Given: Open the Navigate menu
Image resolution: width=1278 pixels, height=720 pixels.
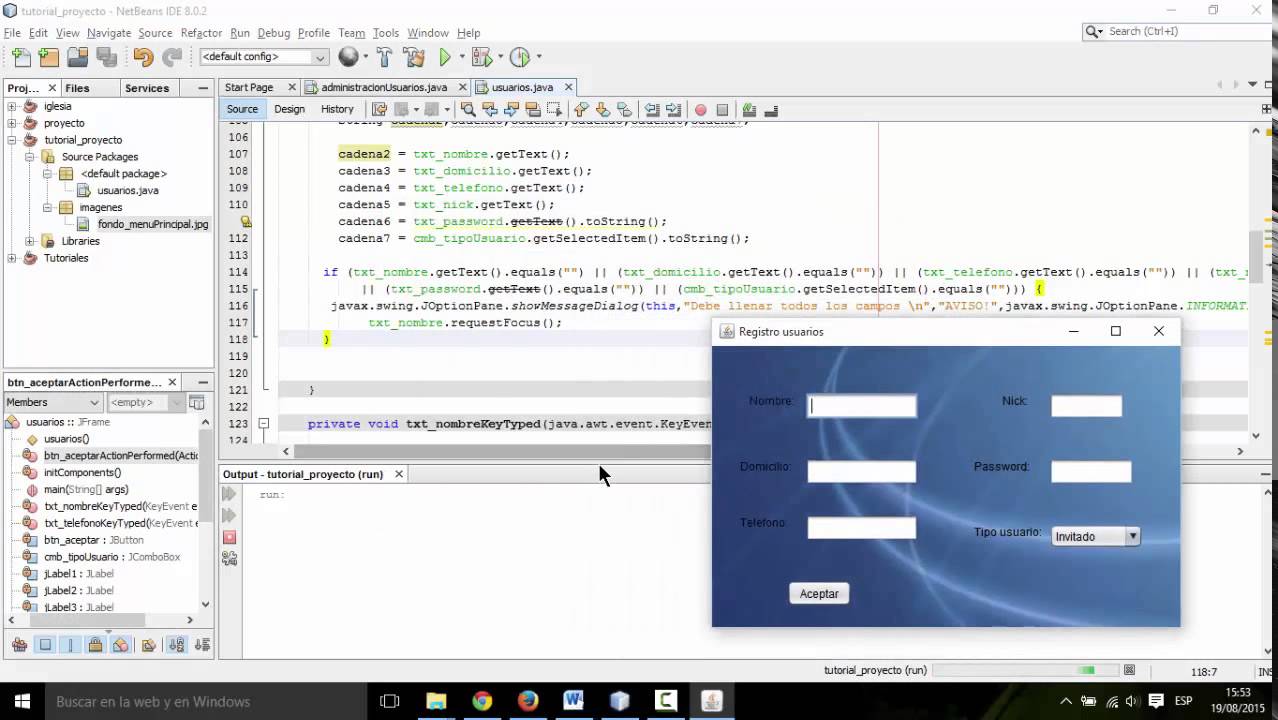Looking at the screenshot, I should click(x=109, y=33).
